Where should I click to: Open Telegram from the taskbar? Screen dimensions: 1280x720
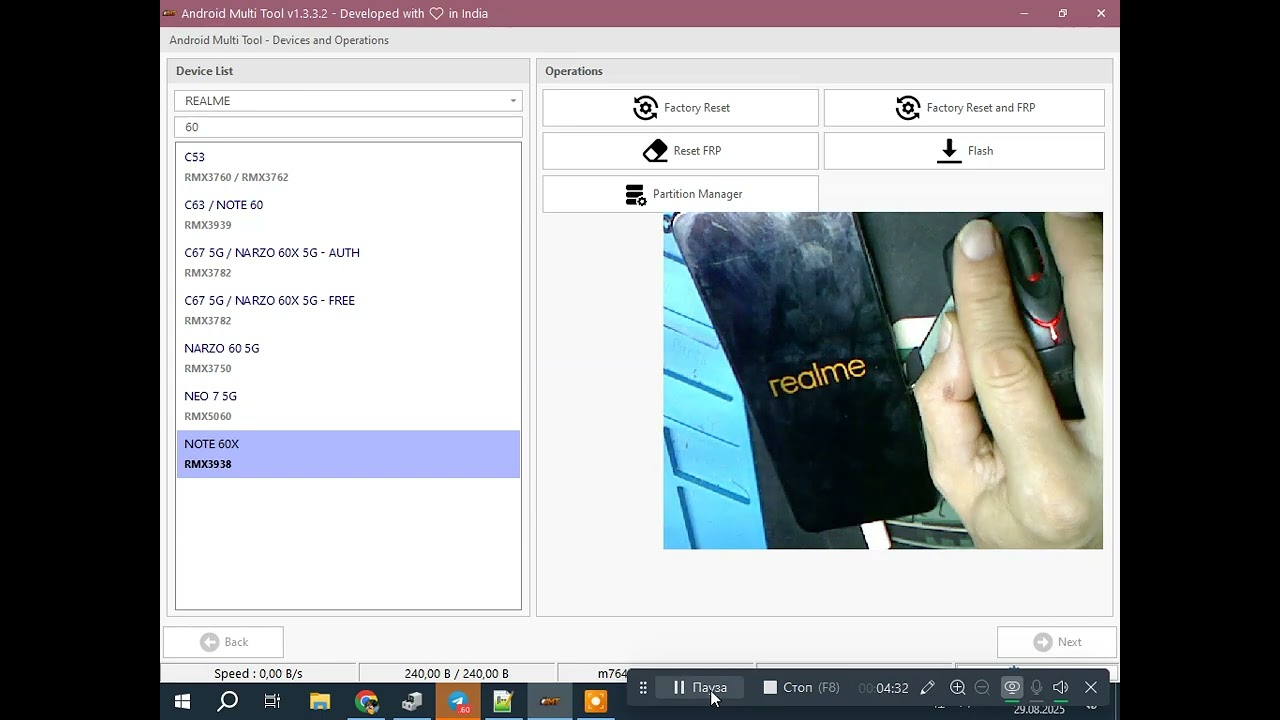pos(458,702)
